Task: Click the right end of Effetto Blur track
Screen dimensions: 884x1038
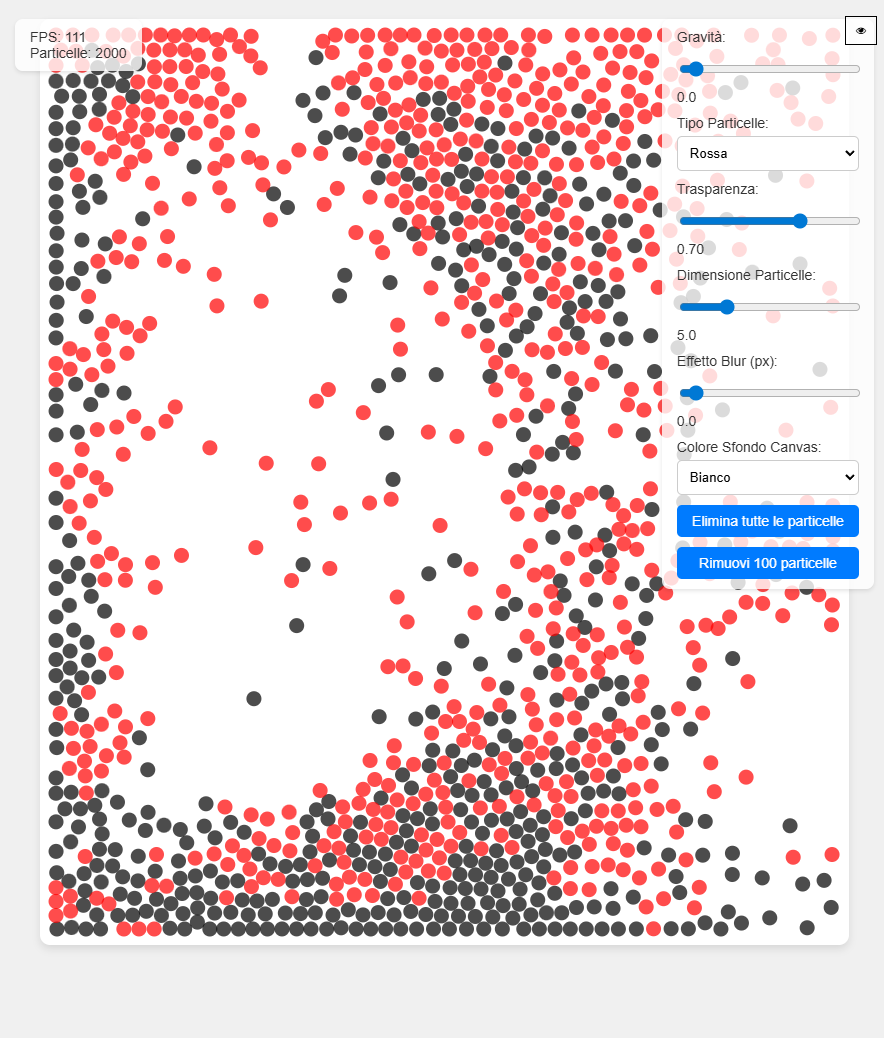Action: pos(856,393)
